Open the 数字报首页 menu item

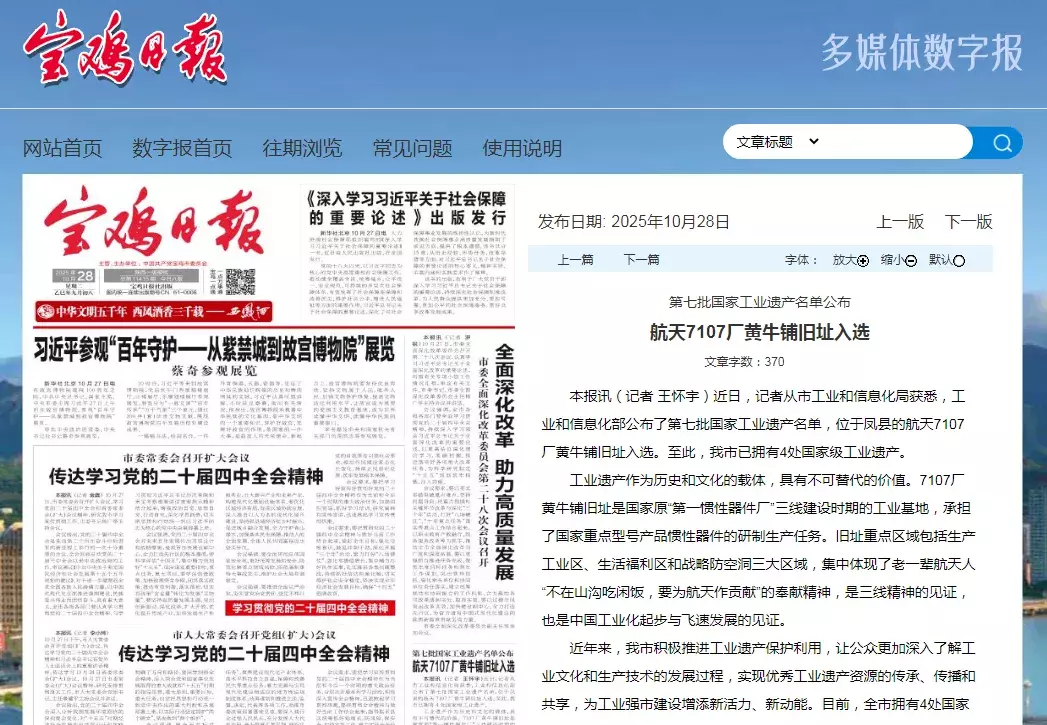[x=182, y=148]
